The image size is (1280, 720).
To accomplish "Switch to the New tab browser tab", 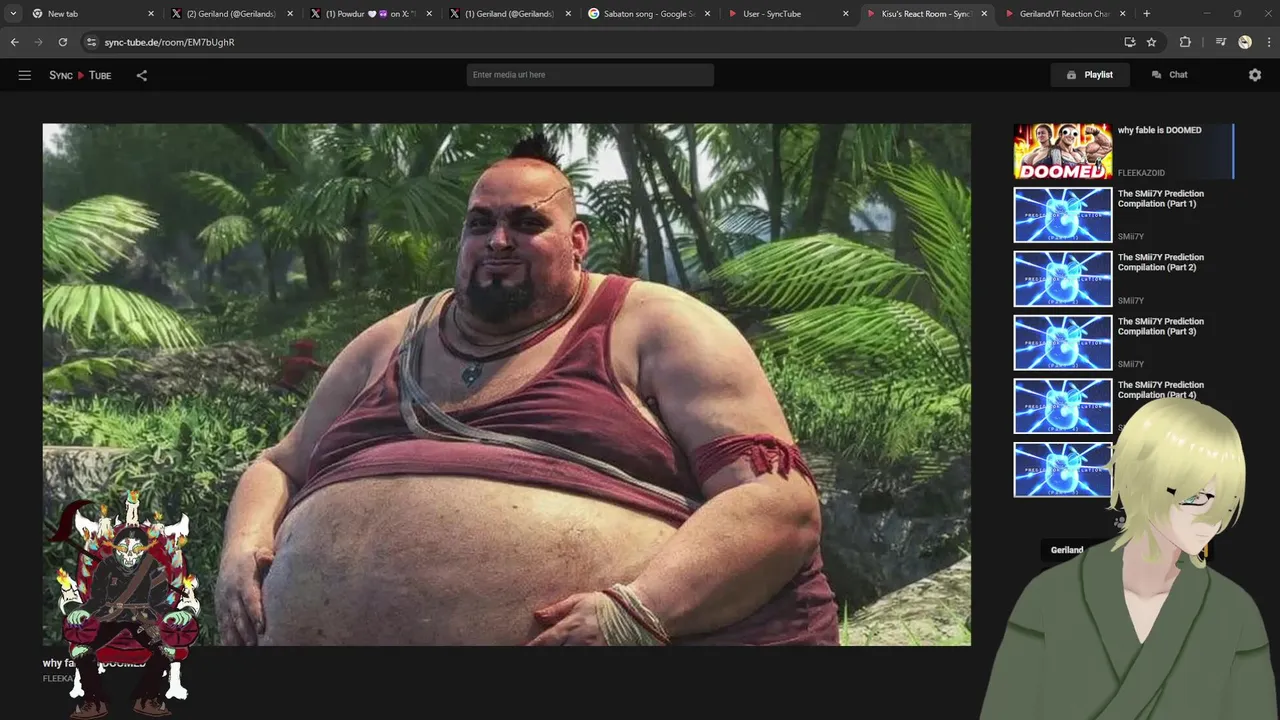I will click(x=92, y=14).
